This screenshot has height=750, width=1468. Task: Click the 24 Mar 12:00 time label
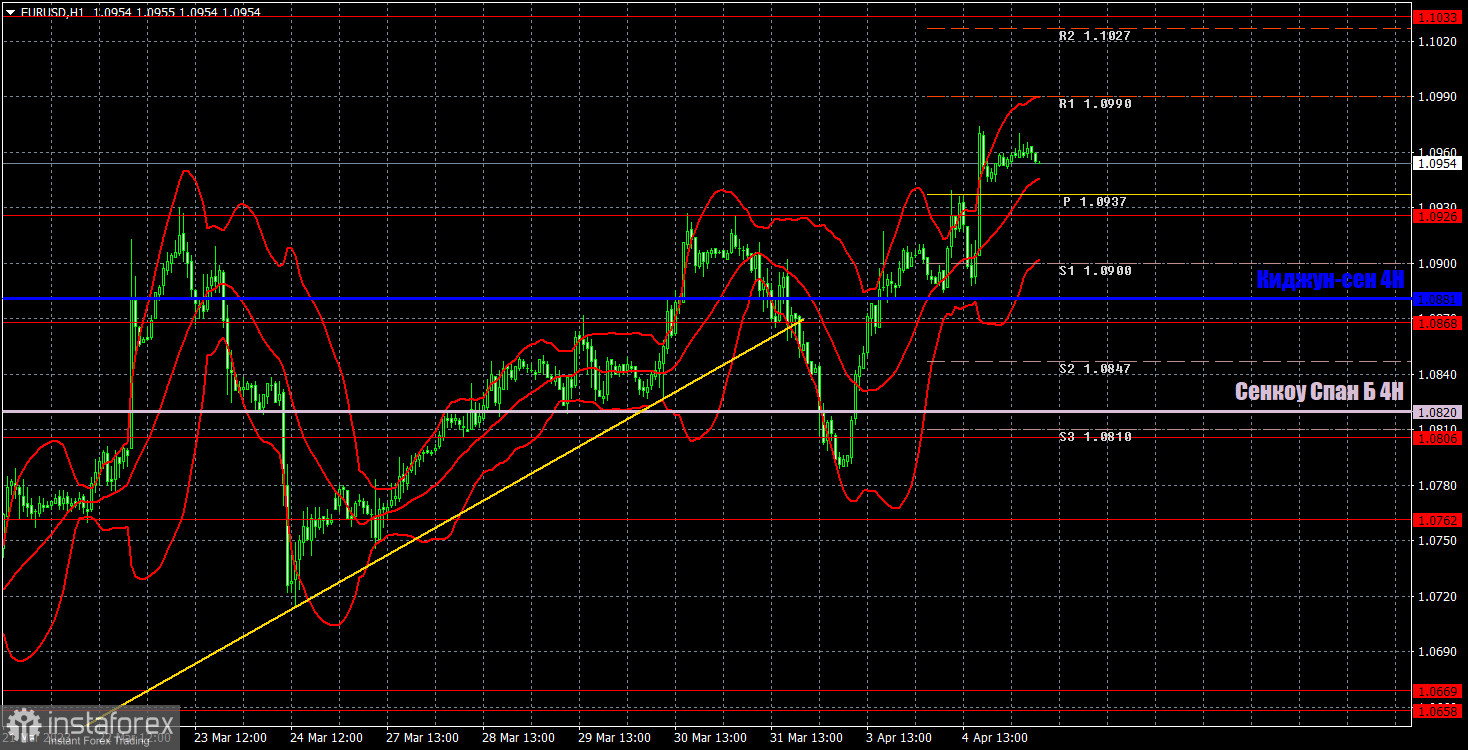pos(327,737)
